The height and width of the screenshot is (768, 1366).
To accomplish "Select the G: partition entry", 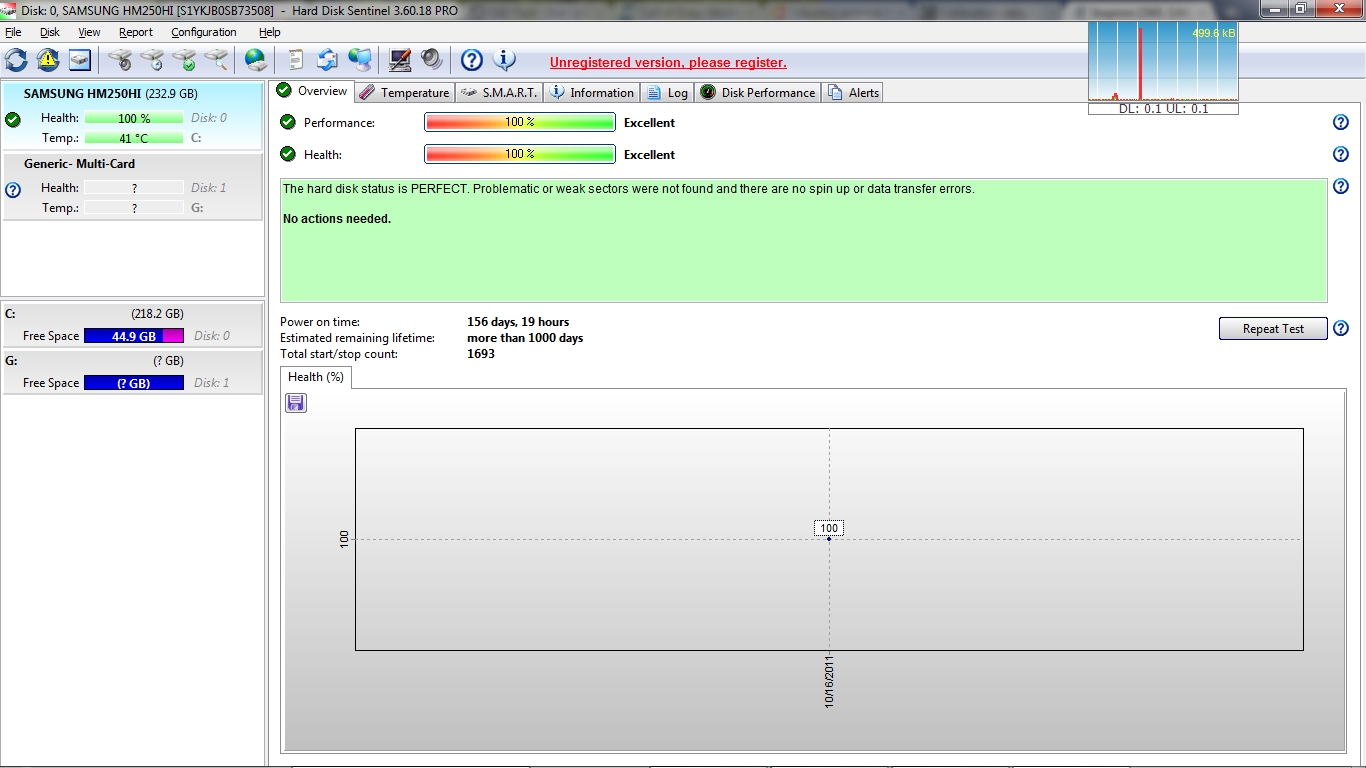I will 133,372.
